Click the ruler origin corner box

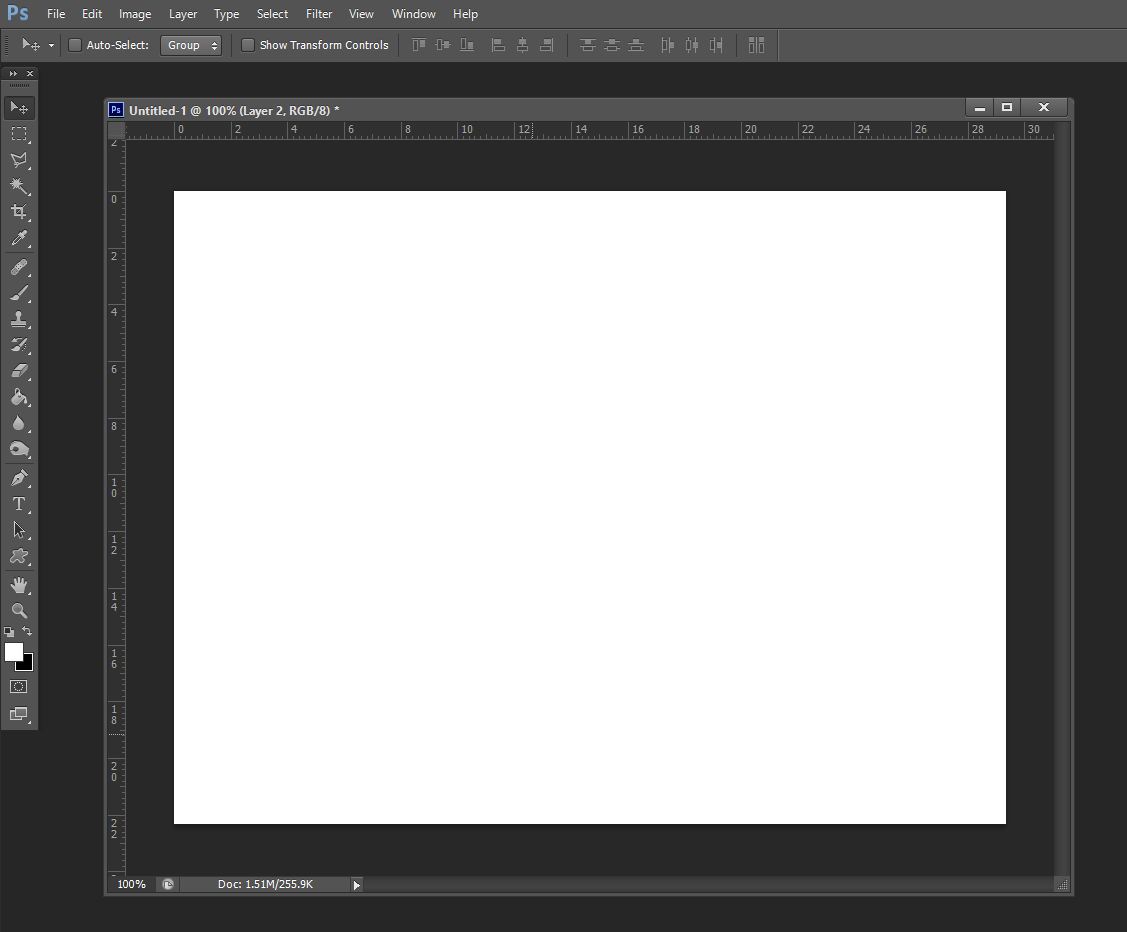[x=116, y=130]
